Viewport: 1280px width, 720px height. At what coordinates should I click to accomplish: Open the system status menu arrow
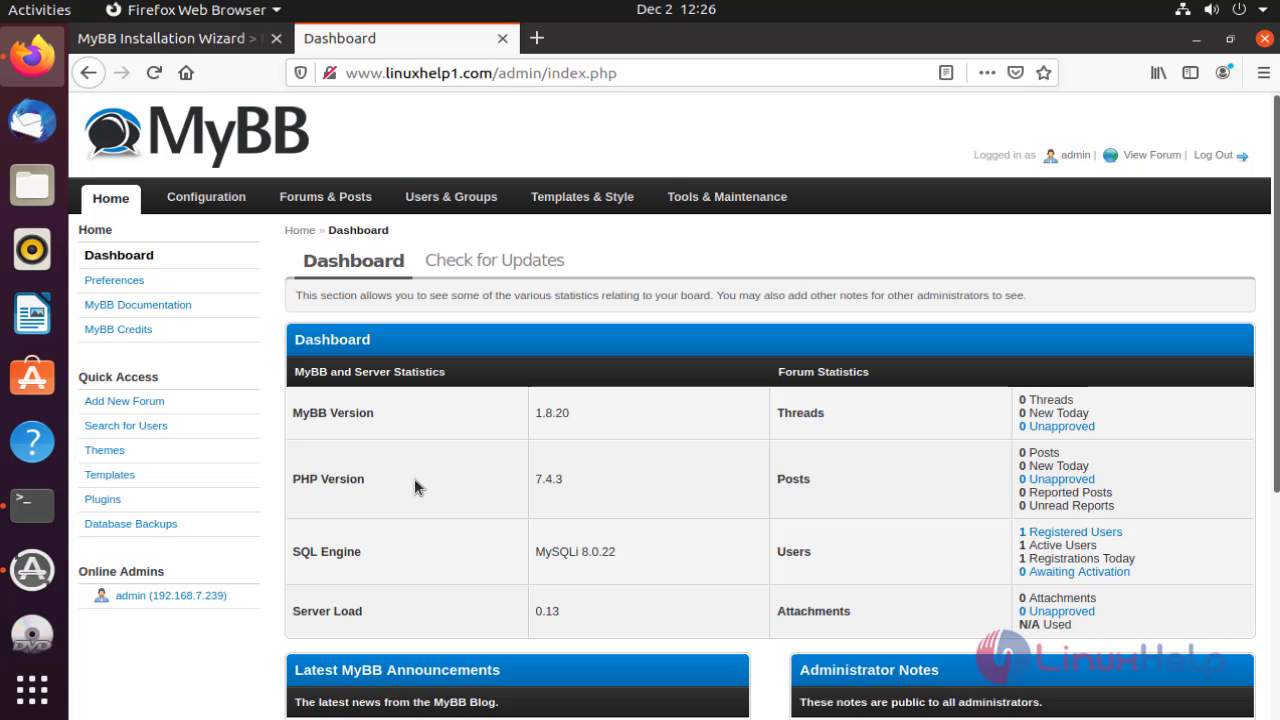pyautogui.click(x=1265, y=10)
